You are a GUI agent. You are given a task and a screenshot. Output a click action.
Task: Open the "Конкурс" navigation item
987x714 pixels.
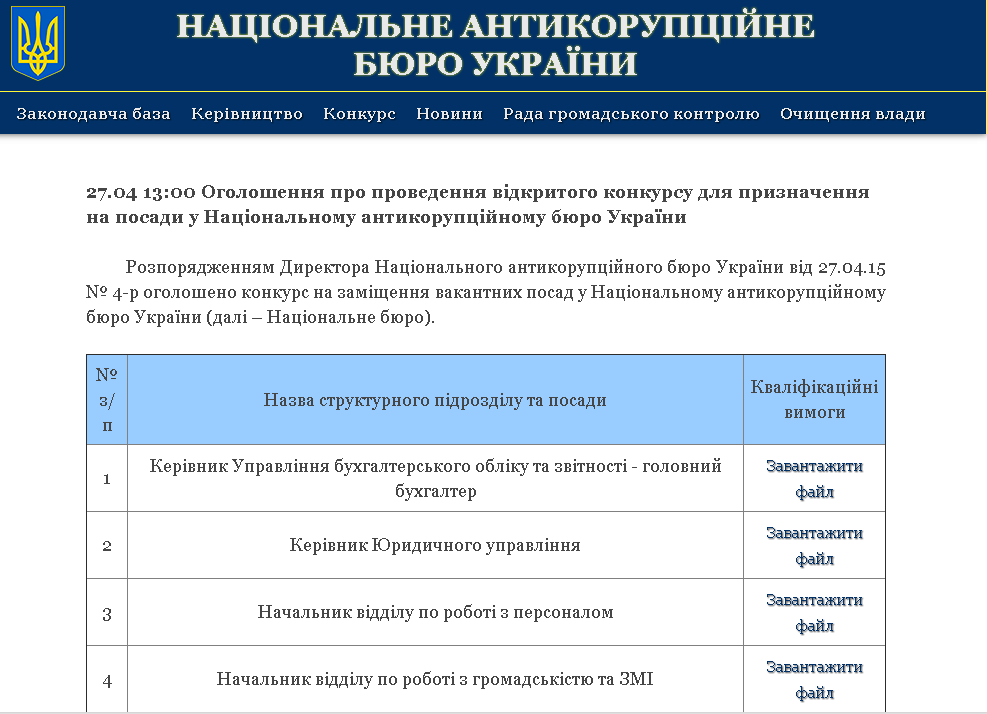tap(359, 114)
